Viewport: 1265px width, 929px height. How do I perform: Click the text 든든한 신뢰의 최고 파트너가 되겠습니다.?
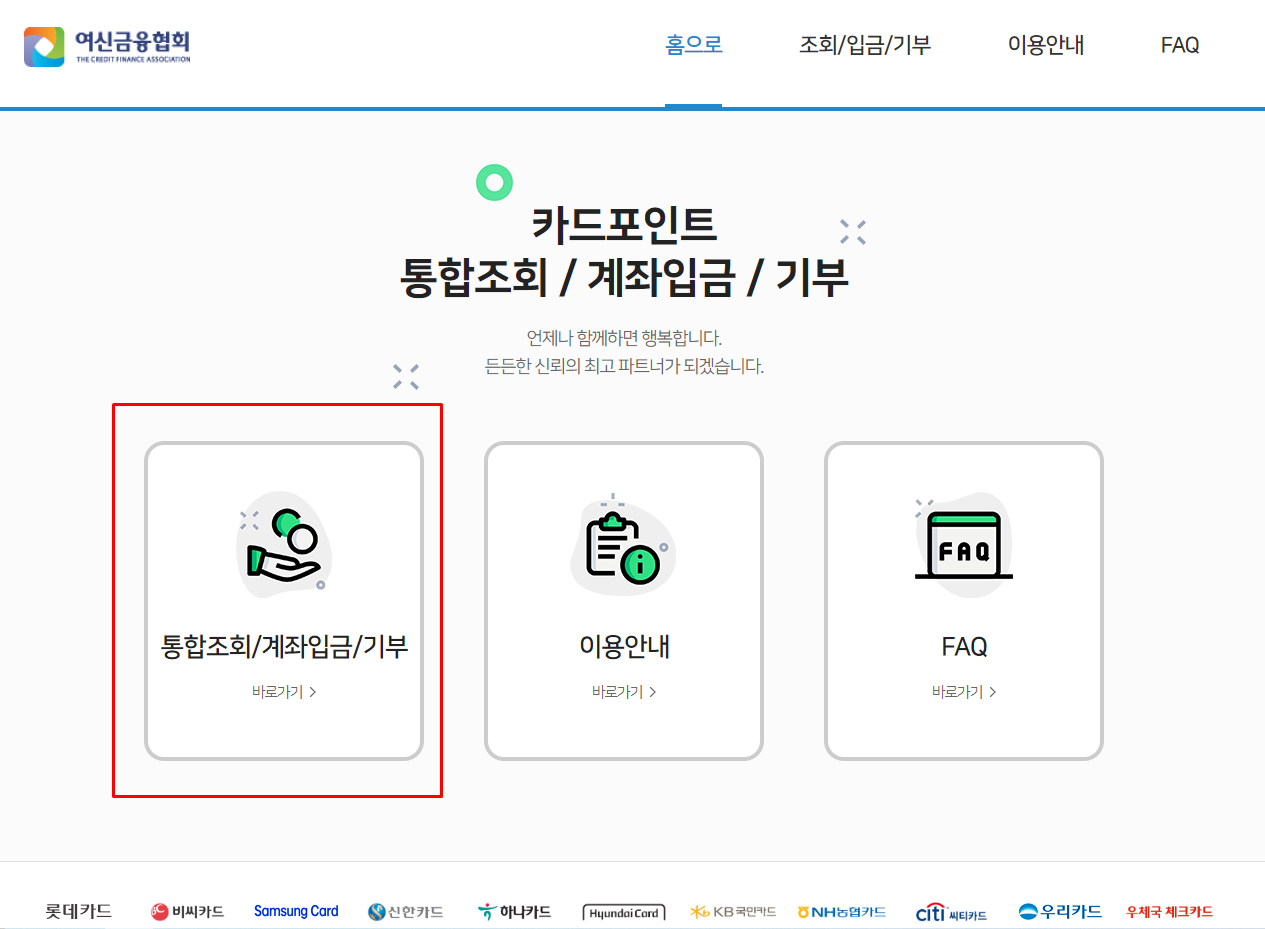pos(624,367)
